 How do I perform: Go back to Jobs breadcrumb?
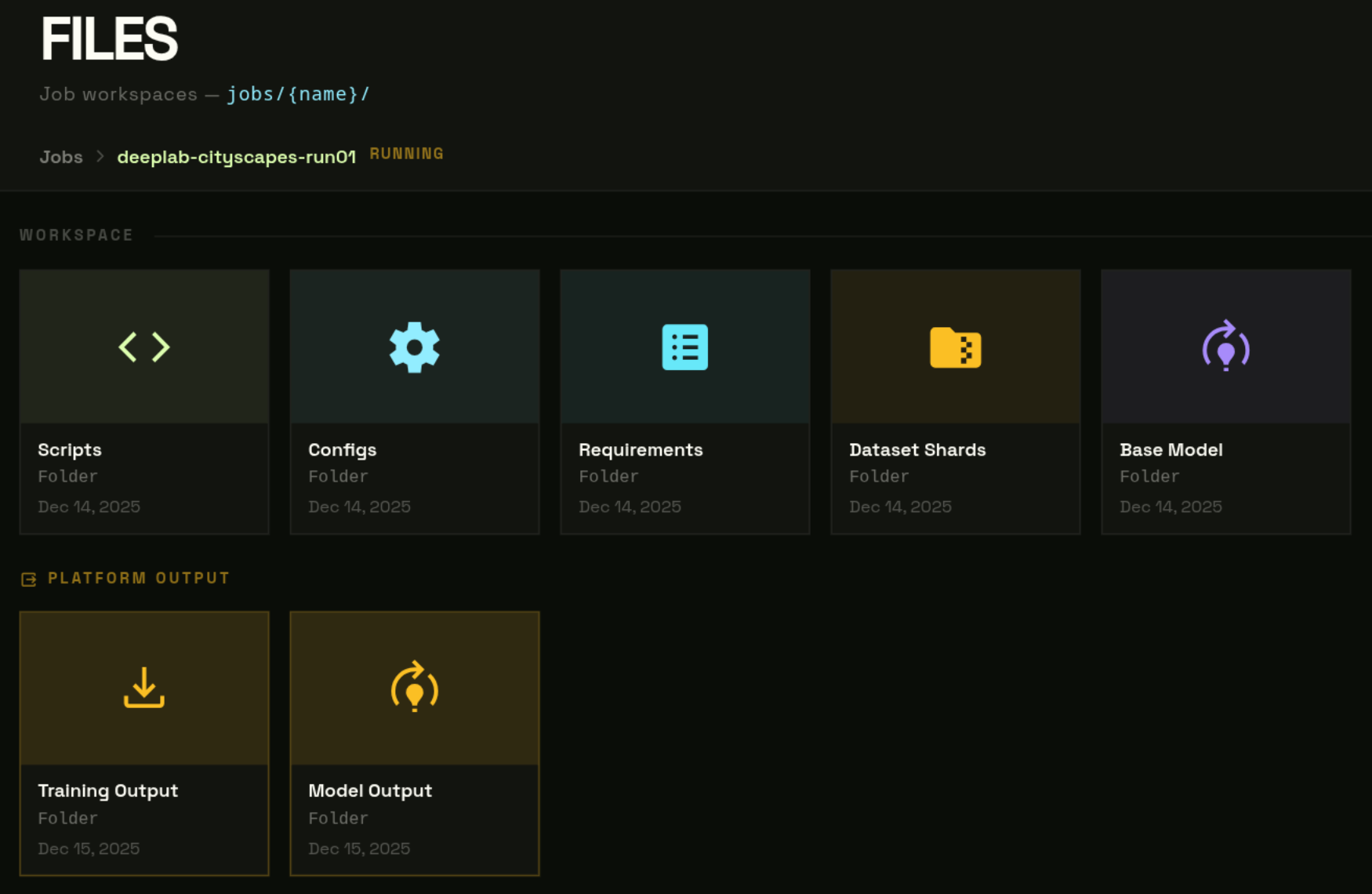coord(61,157)
